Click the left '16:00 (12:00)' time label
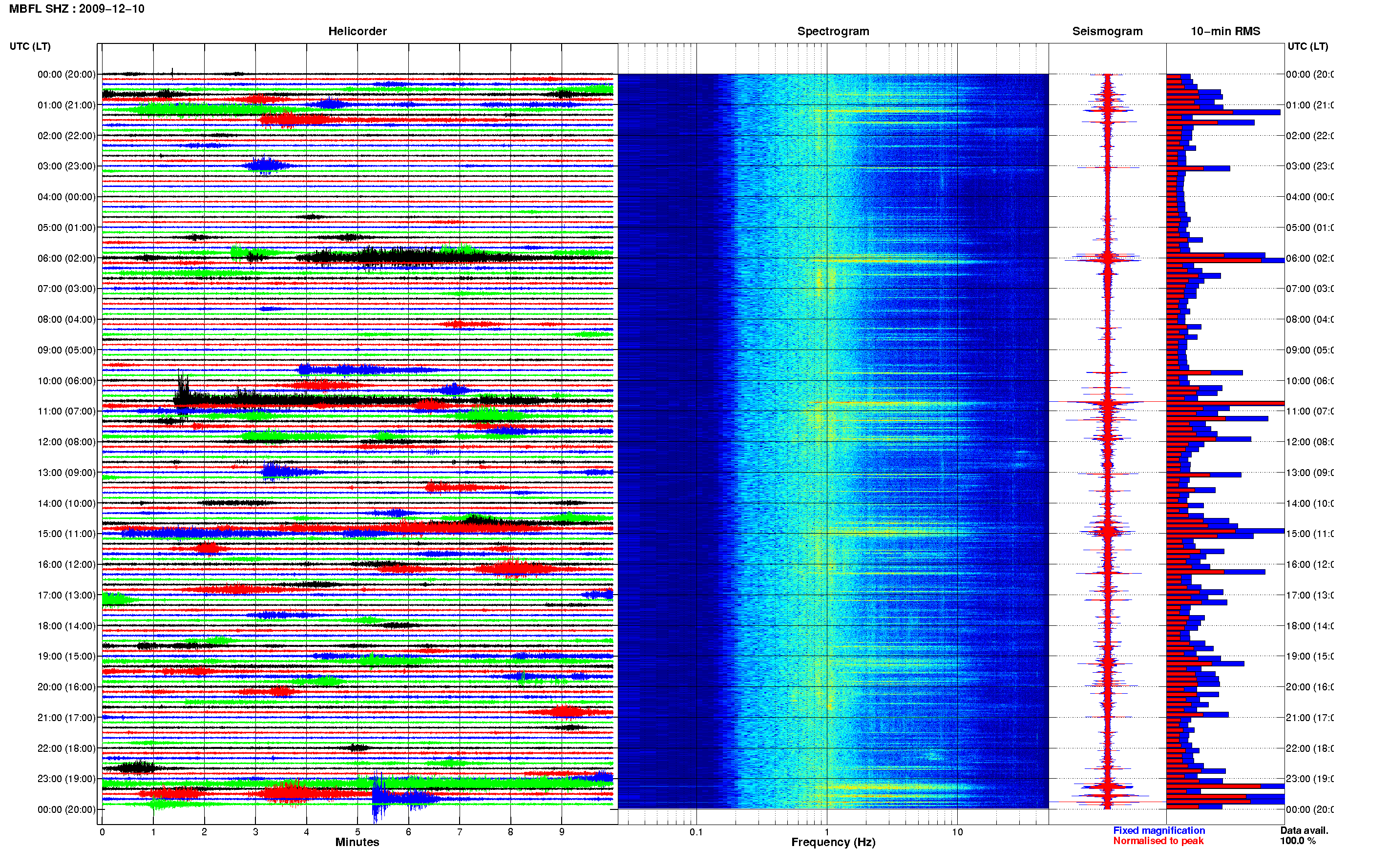This screenshot has height=868, width=1389. [66, 564]
